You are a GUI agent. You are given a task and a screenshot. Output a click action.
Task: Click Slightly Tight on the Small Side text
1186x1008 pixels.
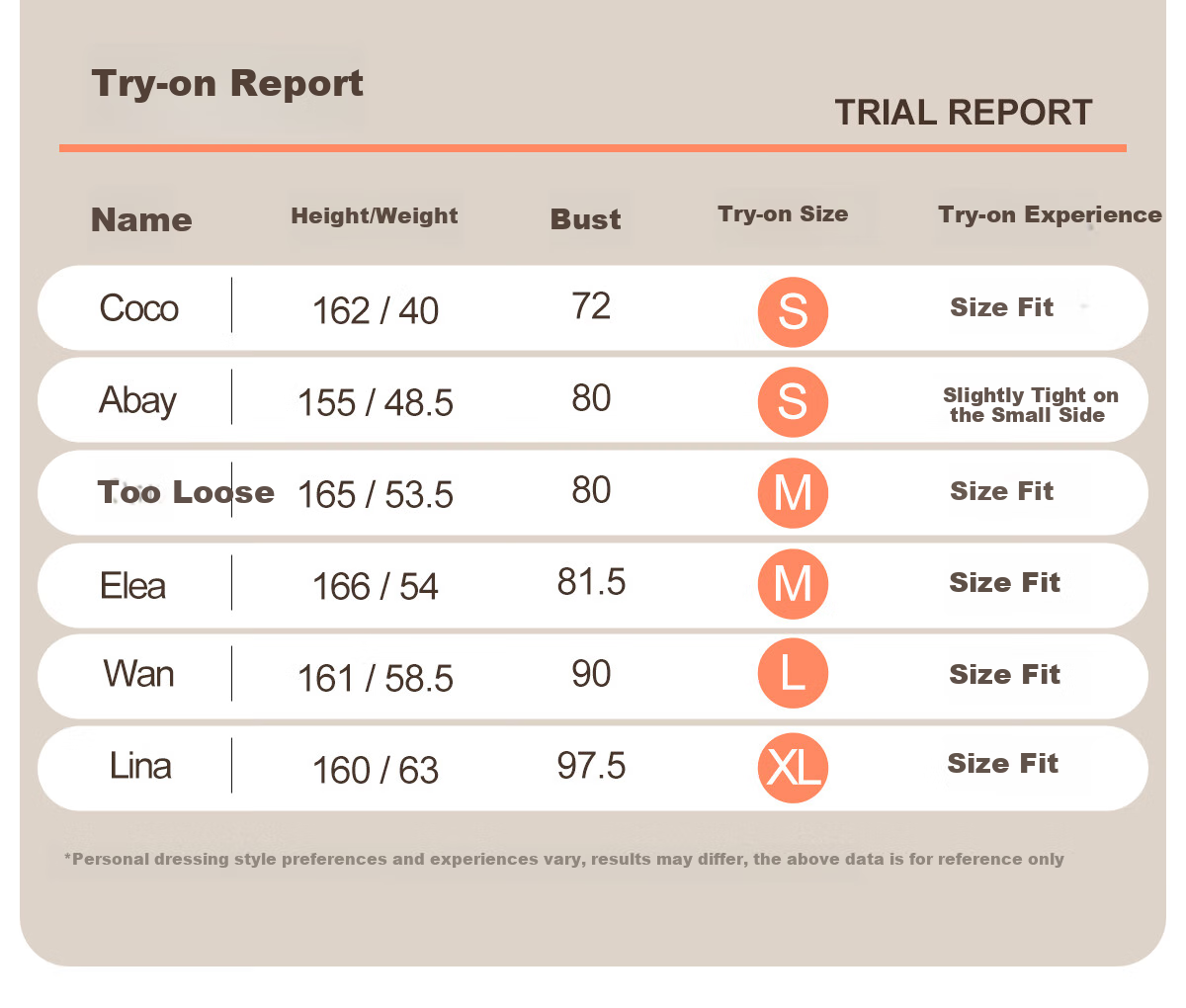[1030, 405]
